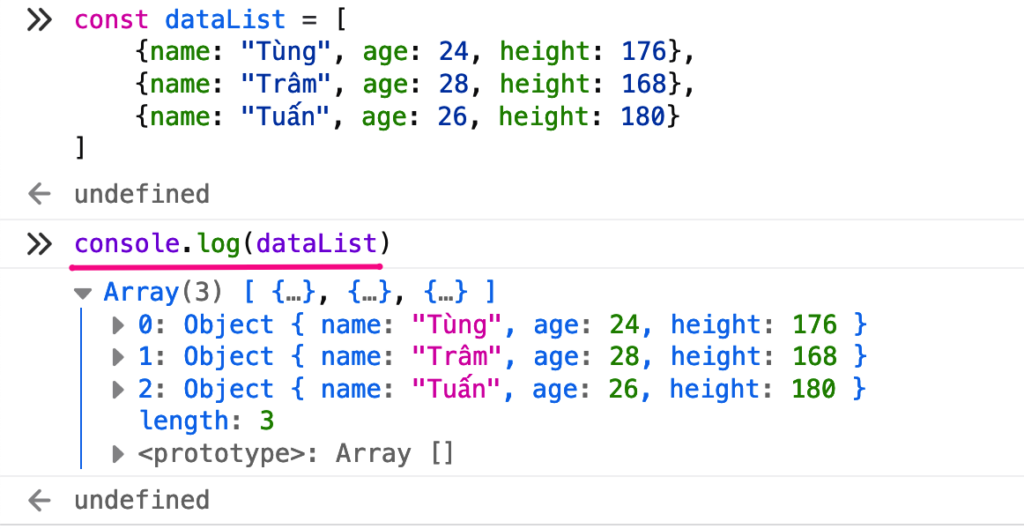Screen dimensions: 1024x529
Task: Expand the object at index 0
Action: (119, 325)
